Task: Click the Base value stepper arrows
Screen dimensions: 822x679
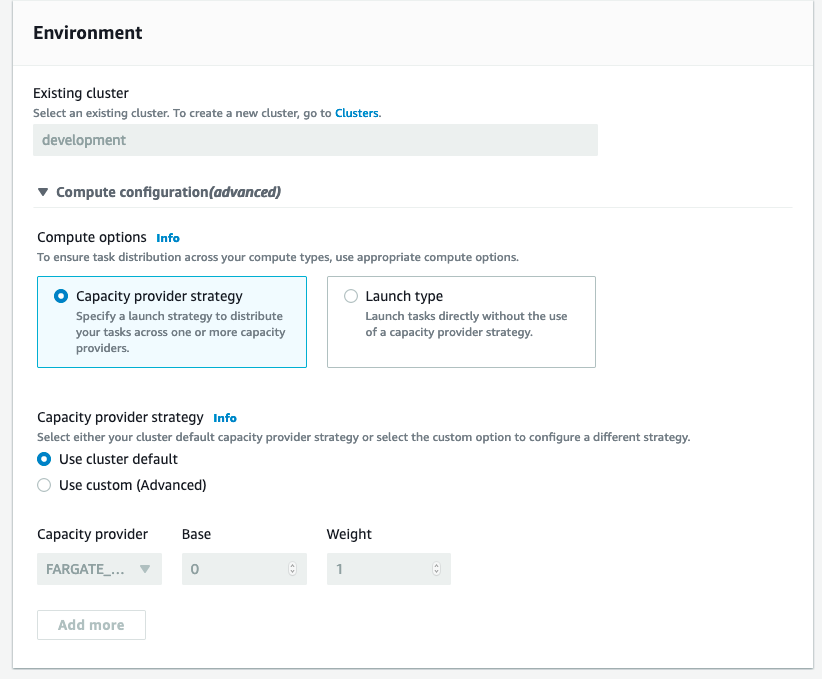Action: [x=292, y=569]
